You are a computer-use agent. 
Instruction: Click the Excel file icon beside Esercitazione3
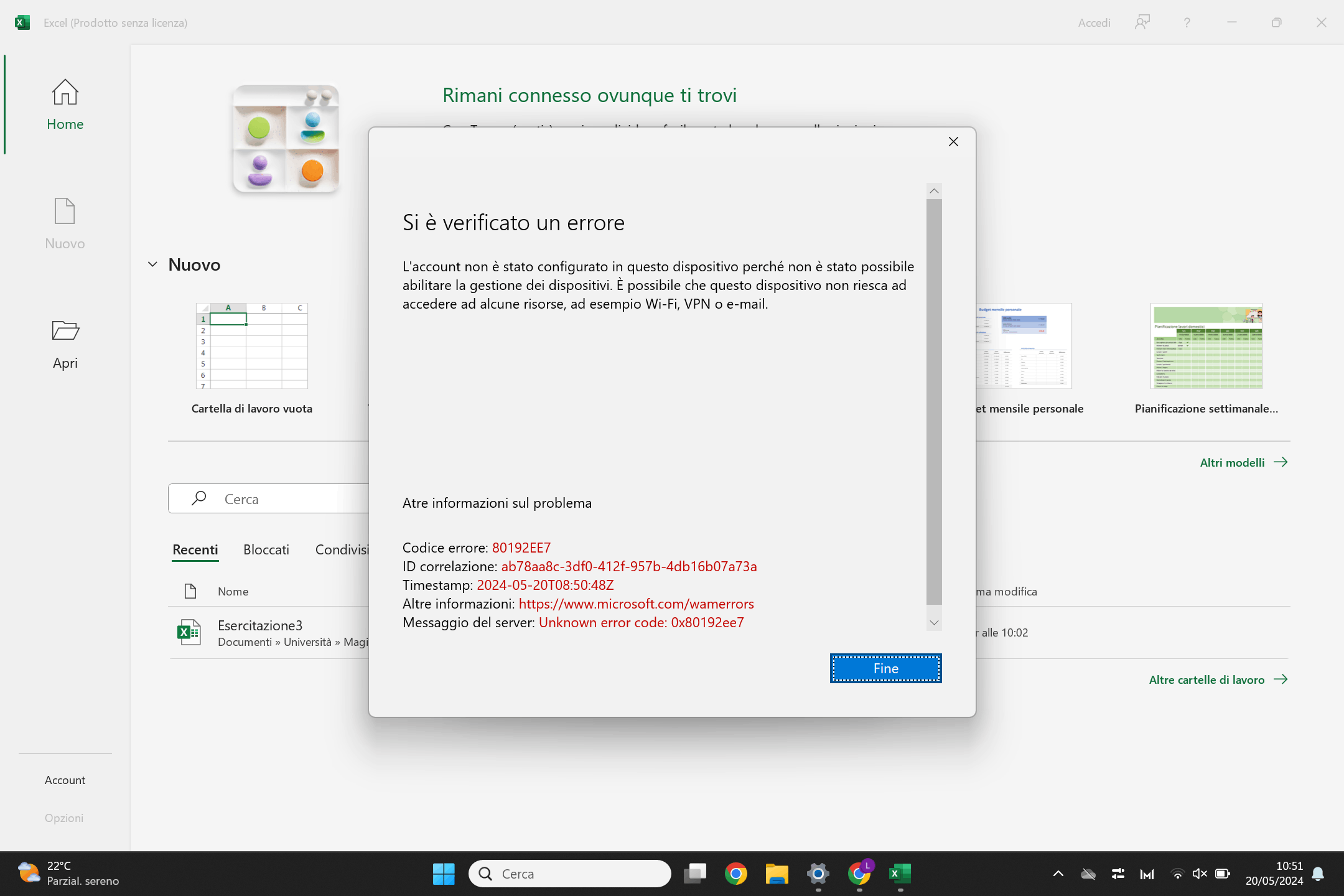pyautogui.click(x=189, y=632)
